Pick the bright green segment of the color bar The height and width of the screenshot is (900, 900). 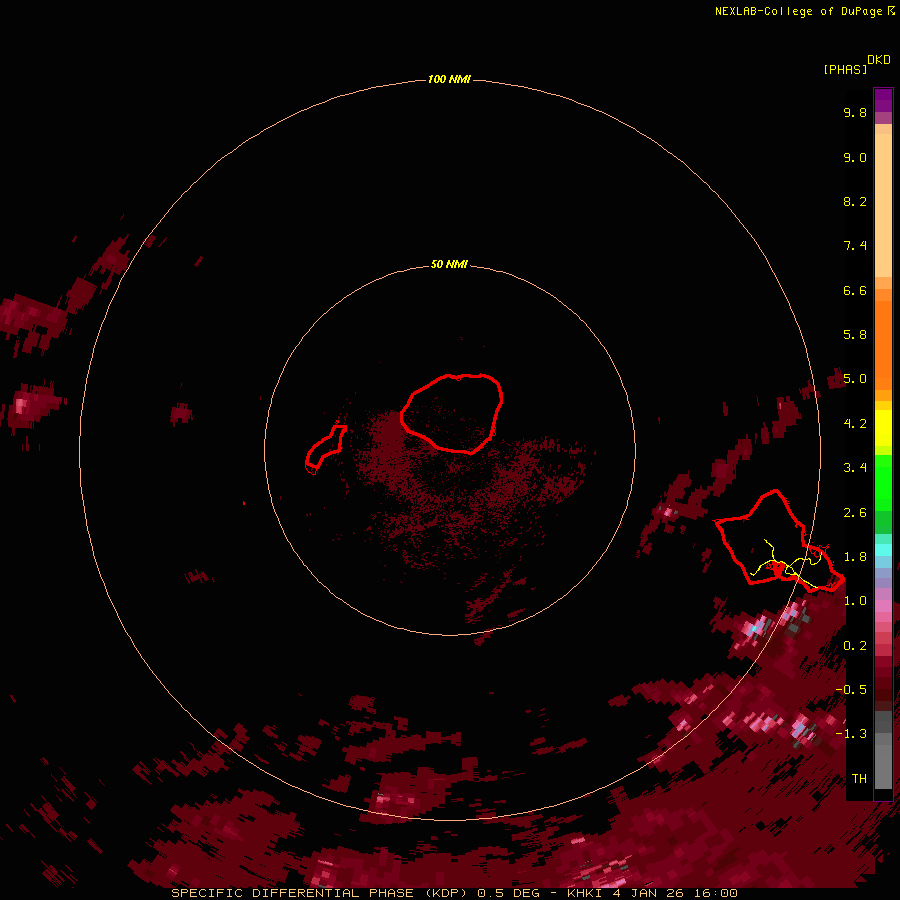883,484
